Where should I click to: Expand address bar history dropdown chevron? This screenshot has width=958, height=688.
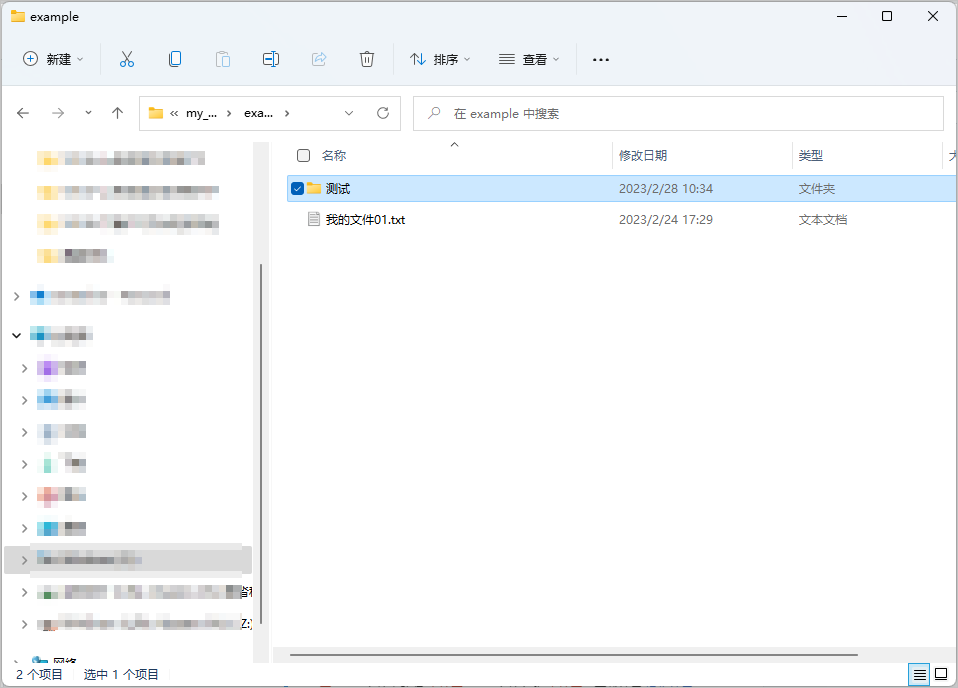349,114
